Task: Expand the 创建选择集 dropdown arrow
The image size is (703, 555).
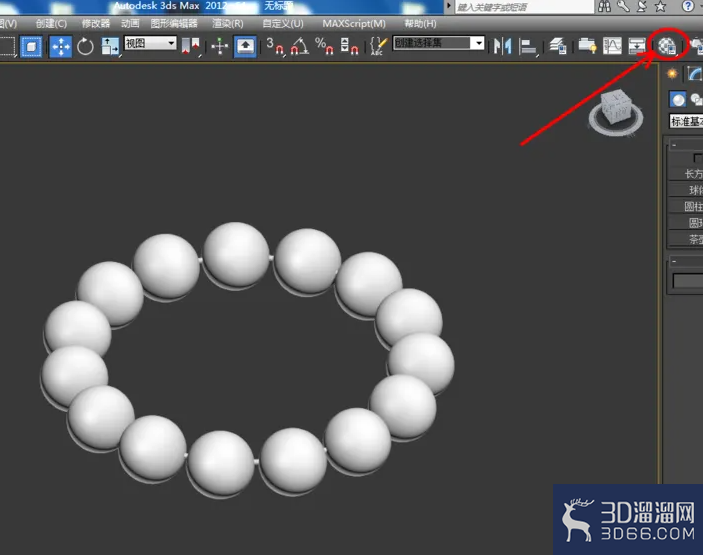Action: tap(479, 43)
